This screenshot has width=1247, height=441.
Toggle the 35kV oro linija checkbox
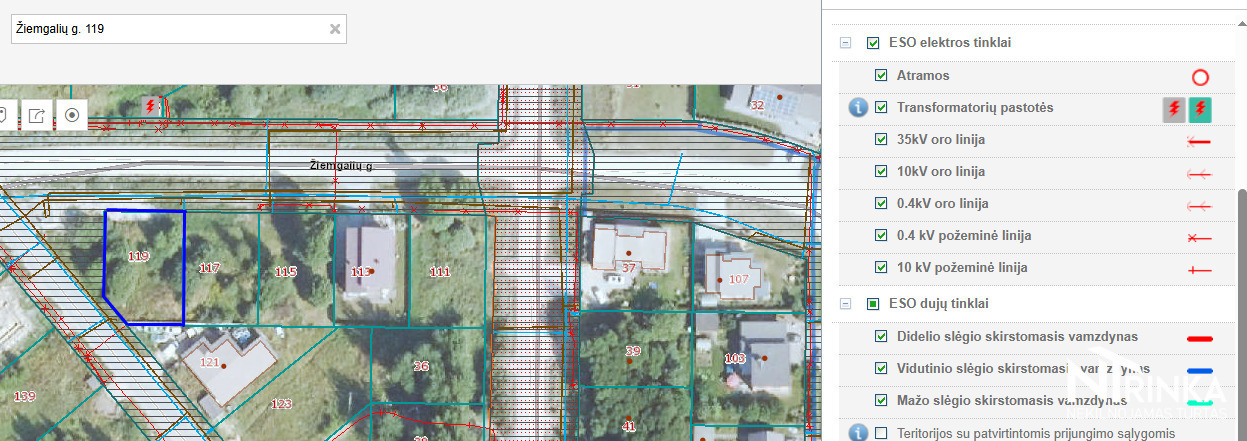tap(881, 140)
